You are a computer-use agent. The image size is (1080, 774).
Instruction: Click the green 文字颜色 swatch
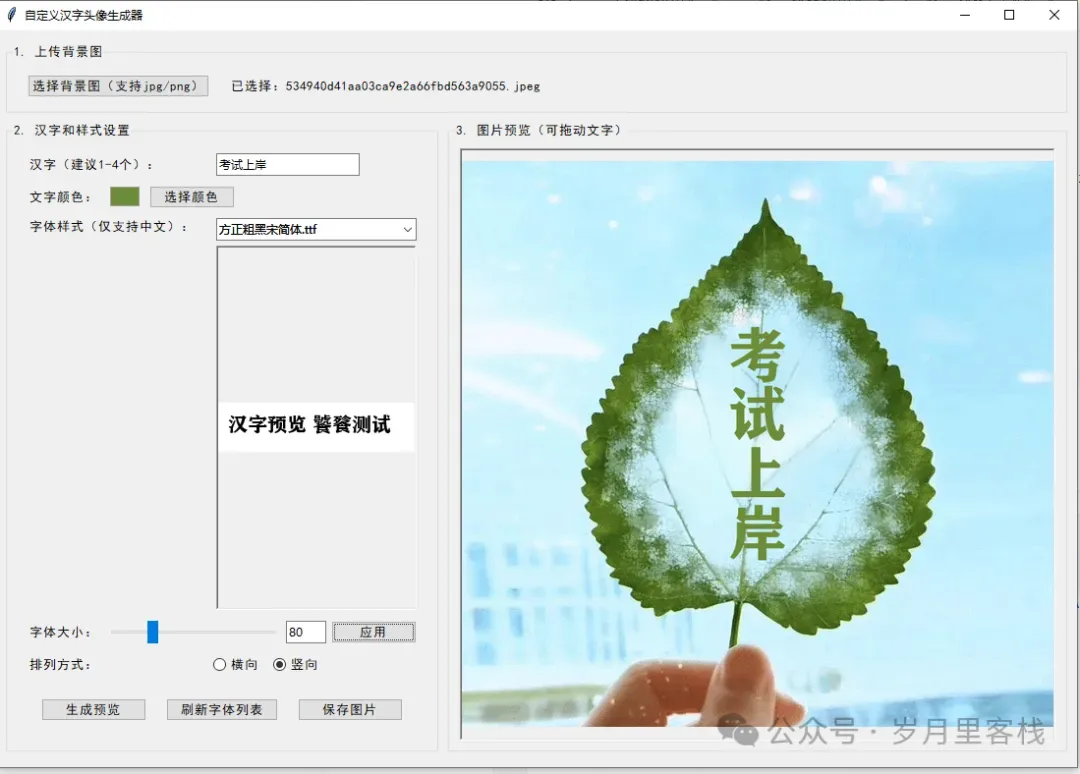click(x=125, y=197)
